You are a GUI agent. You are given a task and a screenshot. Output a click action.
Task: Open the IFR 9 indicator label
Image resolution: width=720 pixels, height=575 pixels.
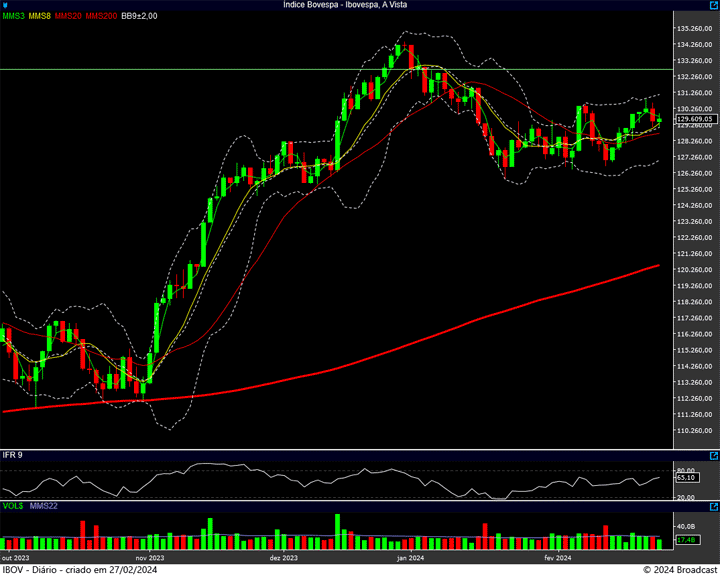pyautogui.click(x=13, y=455)
